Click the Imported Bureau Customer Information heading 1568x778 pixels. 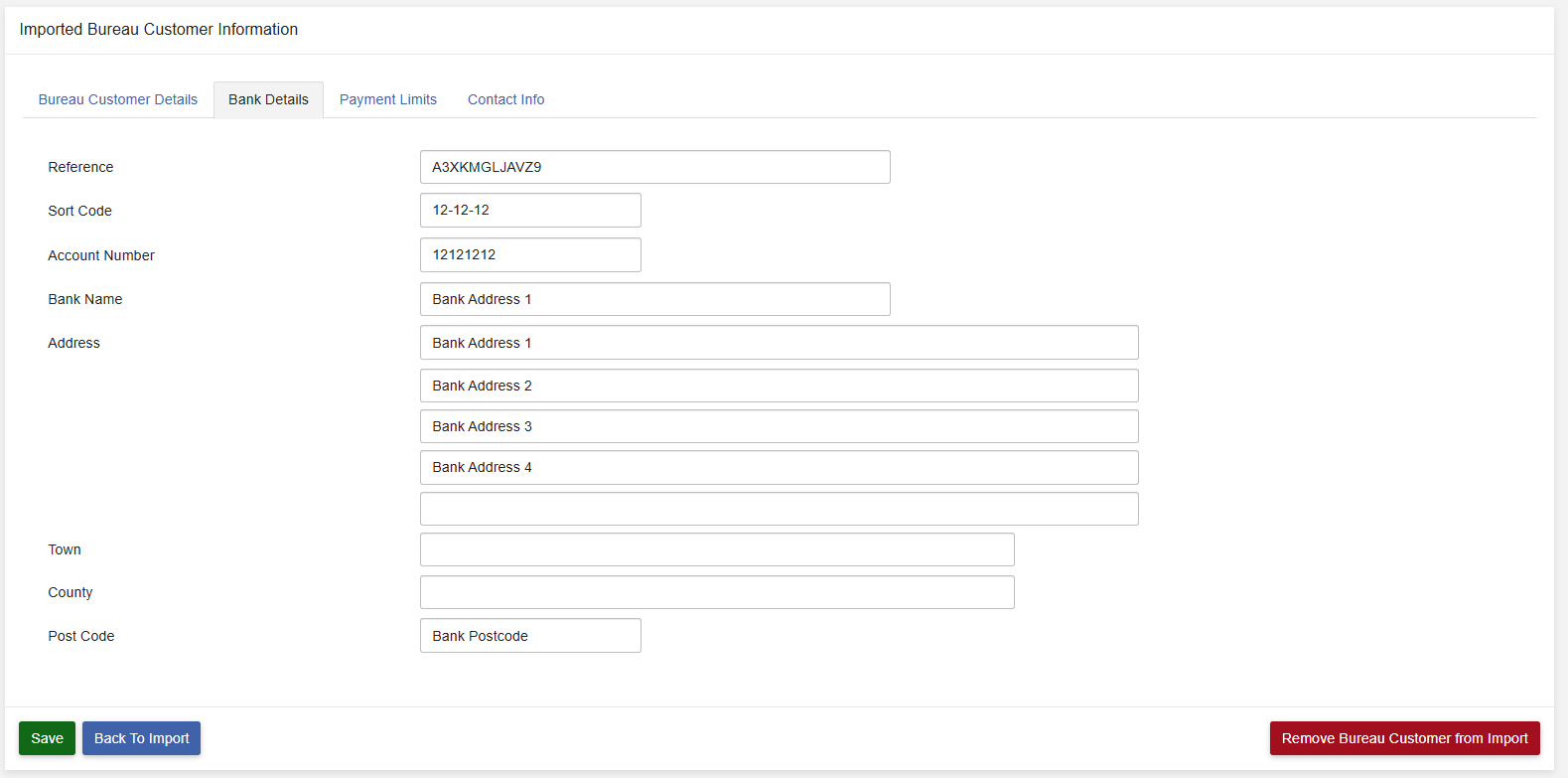(x=159, y=30)
